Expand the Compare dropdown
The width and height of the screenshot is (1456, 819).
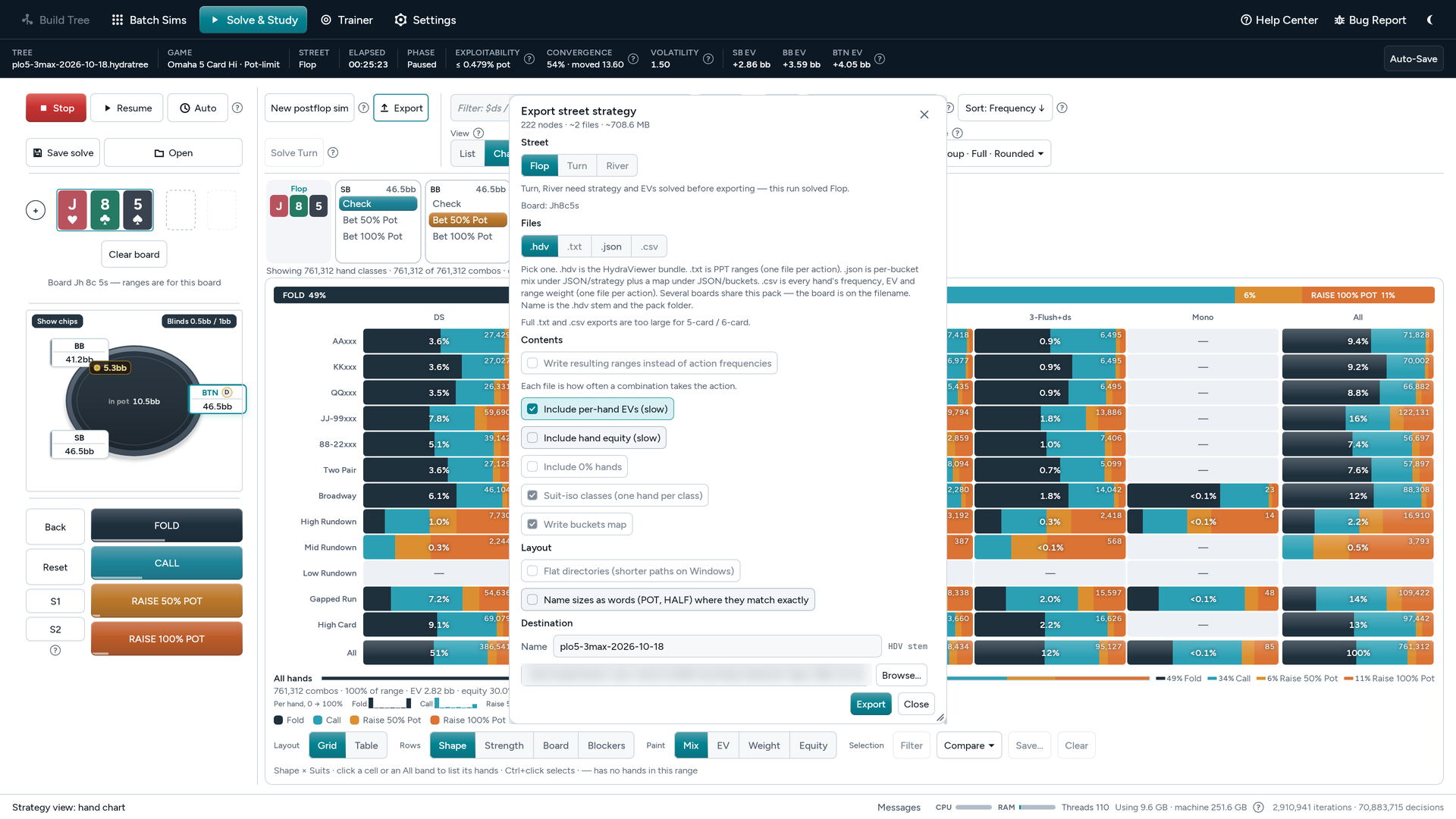click(968, 745)
